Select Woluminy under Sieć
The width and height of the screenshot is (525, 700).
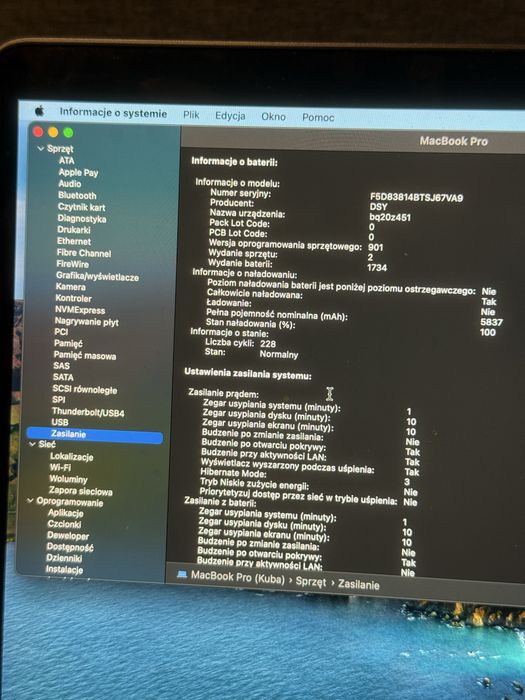tap(68, 479)
